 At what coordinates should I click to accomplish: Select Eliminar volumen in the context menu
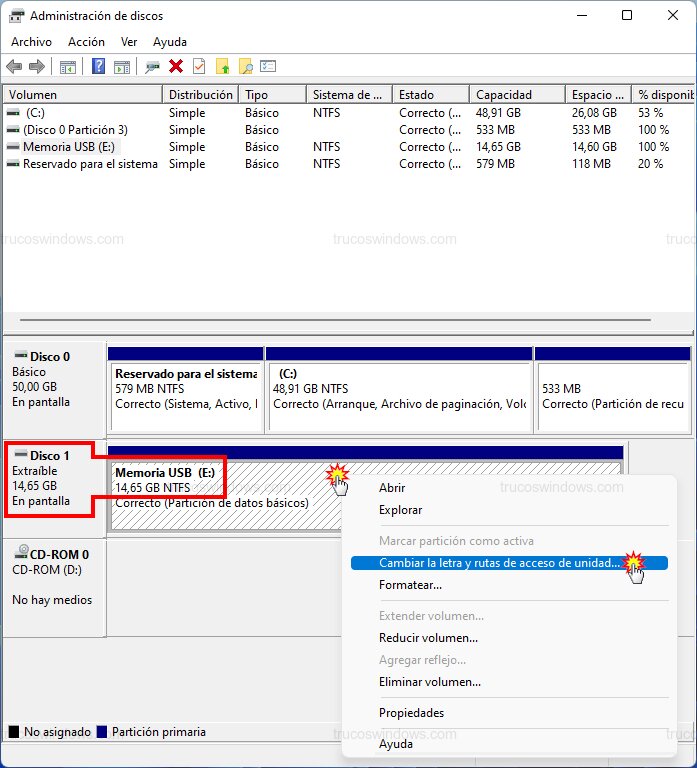[x=429, y=682]
